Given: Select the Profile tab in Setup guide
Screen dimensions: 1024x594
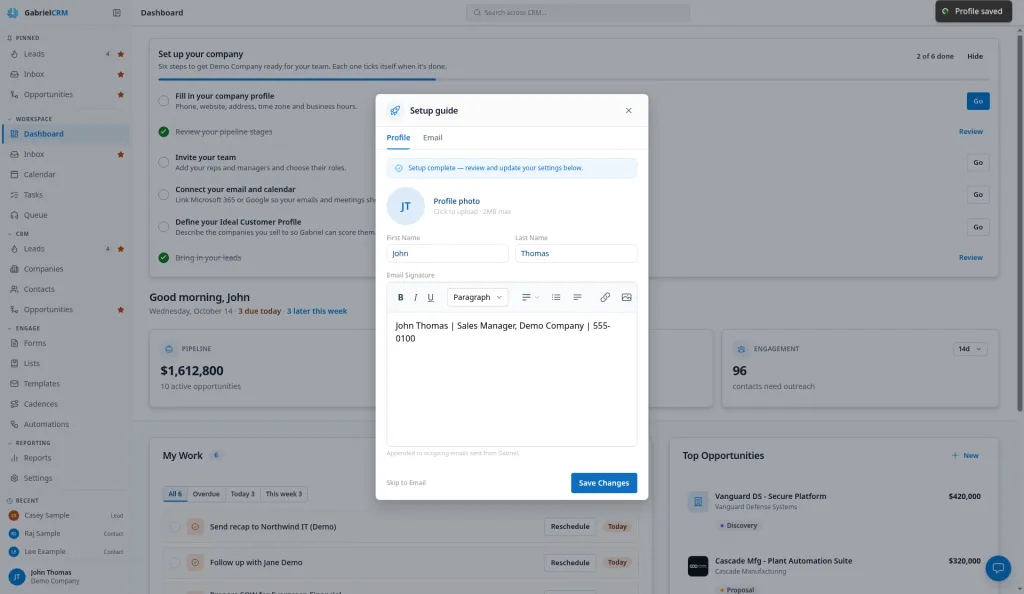Looking at the screenshot, I should (398, 138).
